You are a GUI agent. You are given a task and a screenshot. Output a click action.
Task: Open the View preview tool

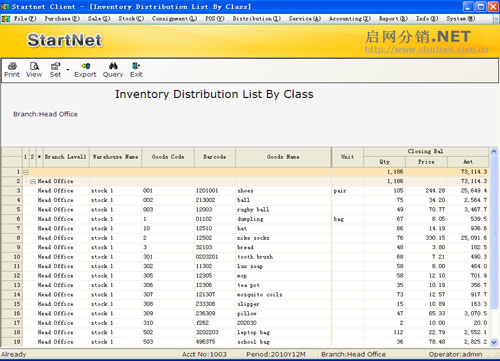click(x=34, y=70)
